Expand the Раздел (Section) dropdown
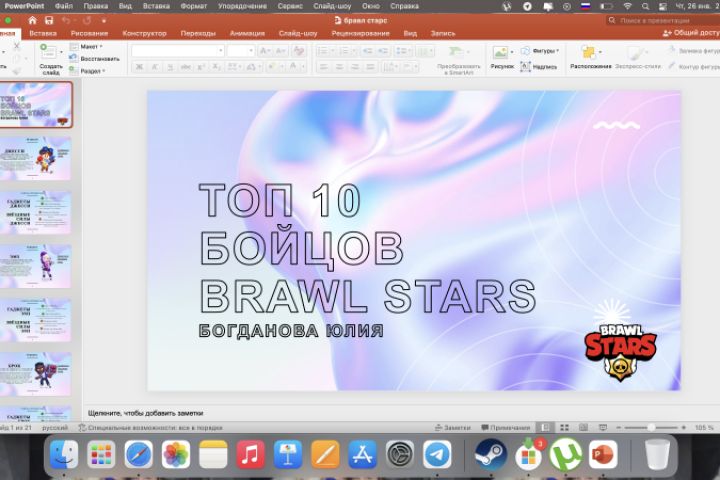Image resolution: width=720 pixels, height=480 pixels. (88, 71)
